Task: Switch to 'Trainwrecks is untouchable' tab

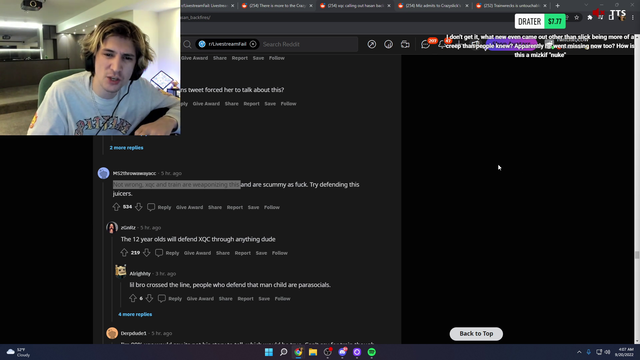Action: pyautogui.click(x=510, y=6)
